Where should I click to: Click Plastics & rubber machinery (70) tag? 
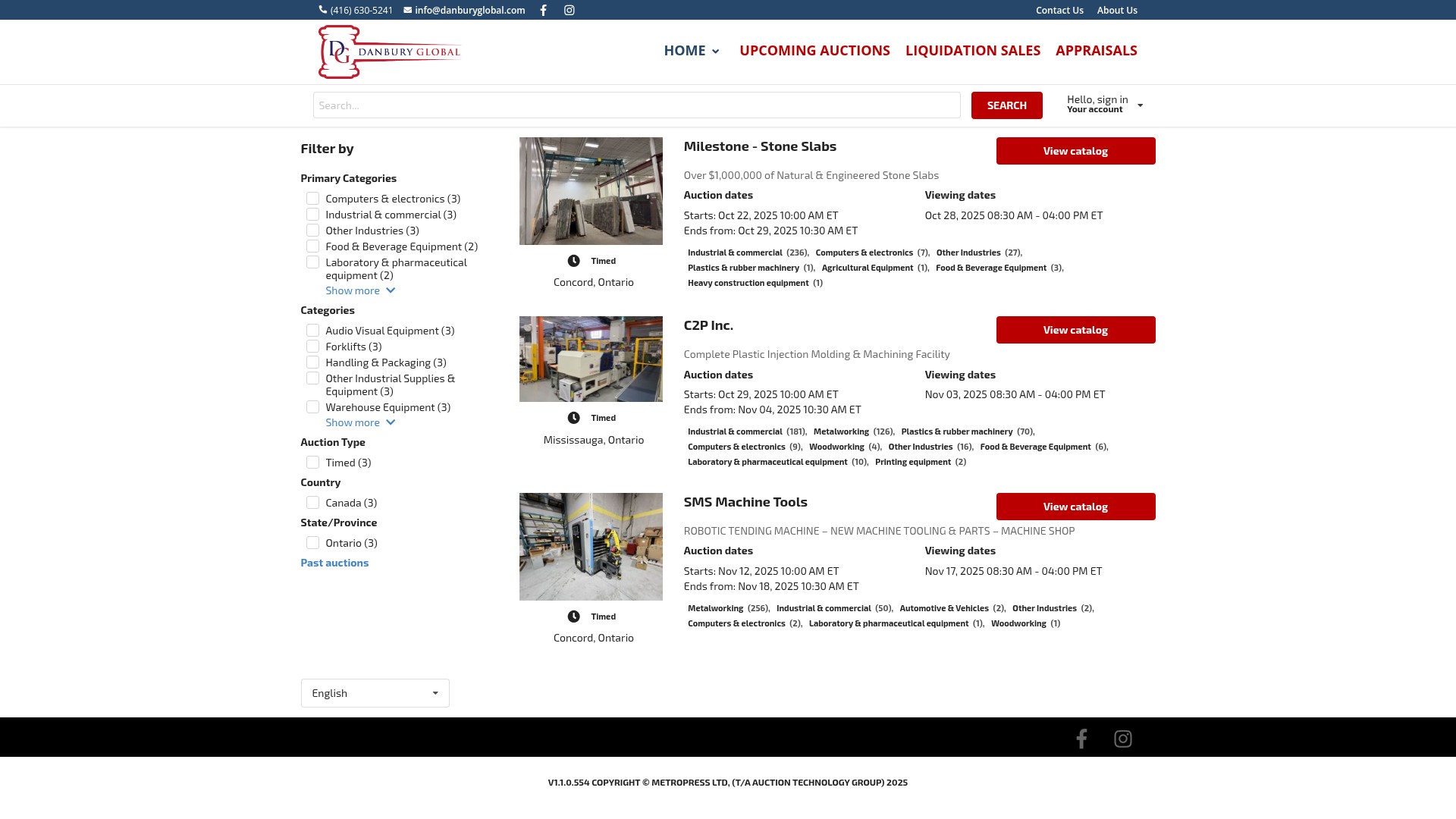[967, 431]
